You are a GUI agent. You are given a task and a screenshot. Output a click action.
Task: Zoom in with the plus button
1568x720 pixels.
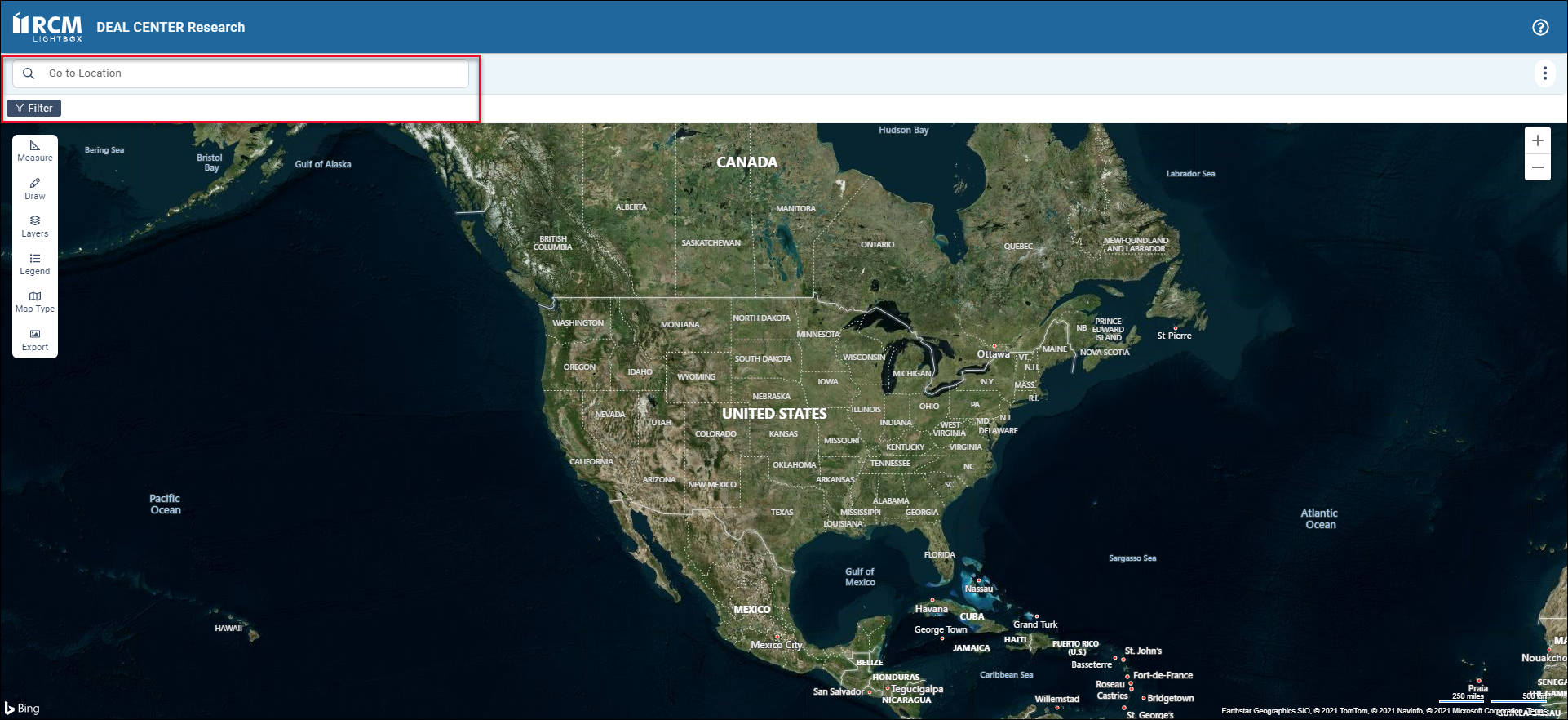(1538, 140)
